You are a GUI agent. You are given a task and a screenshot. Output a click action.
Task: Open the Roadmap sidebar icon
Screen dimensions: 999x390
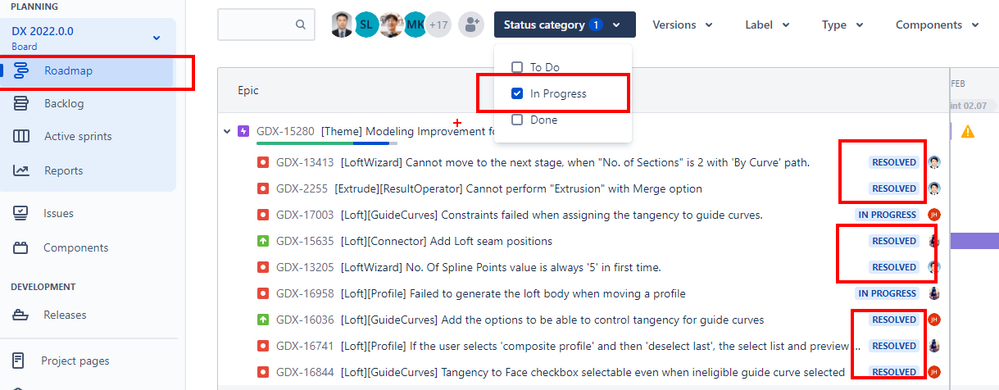point(21,71)
